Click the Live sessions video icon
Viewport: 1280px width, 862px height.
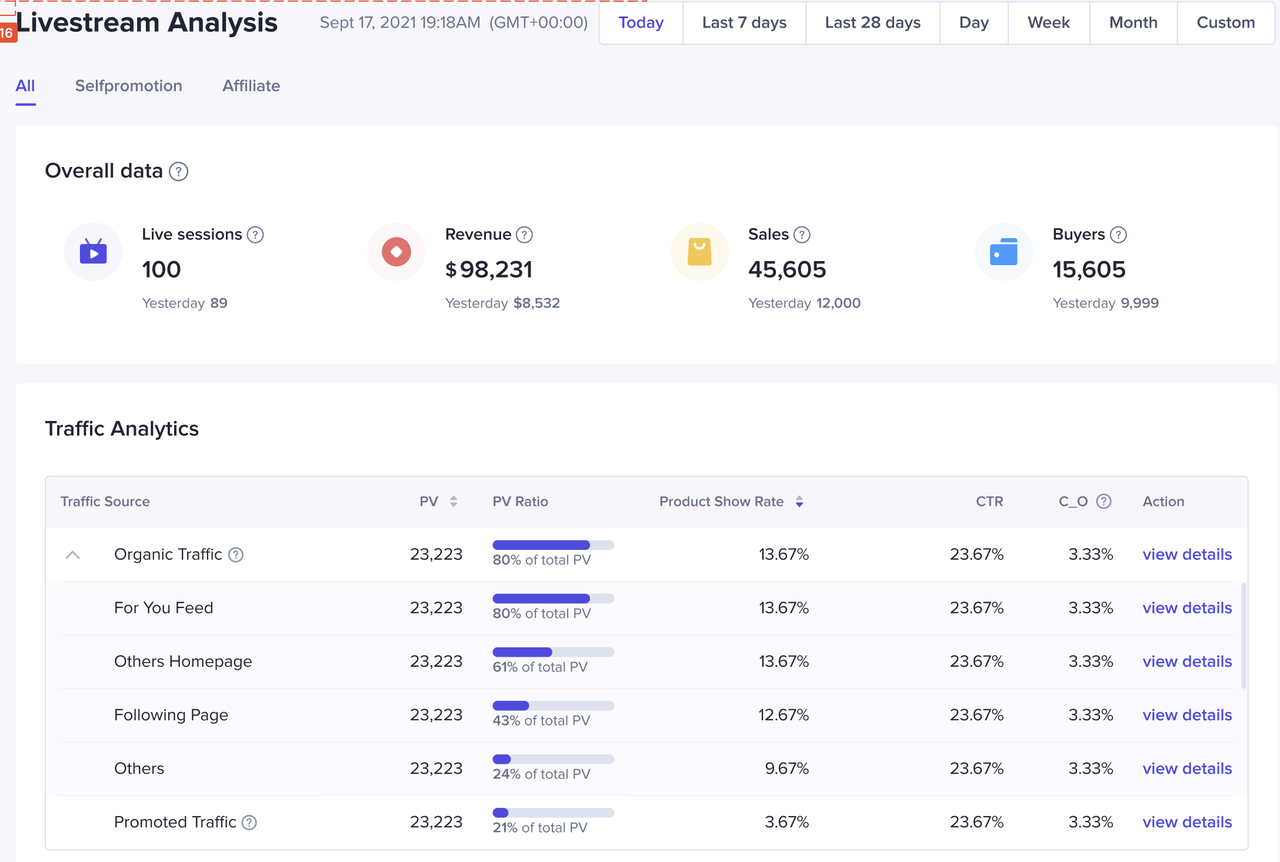(93, 252)
